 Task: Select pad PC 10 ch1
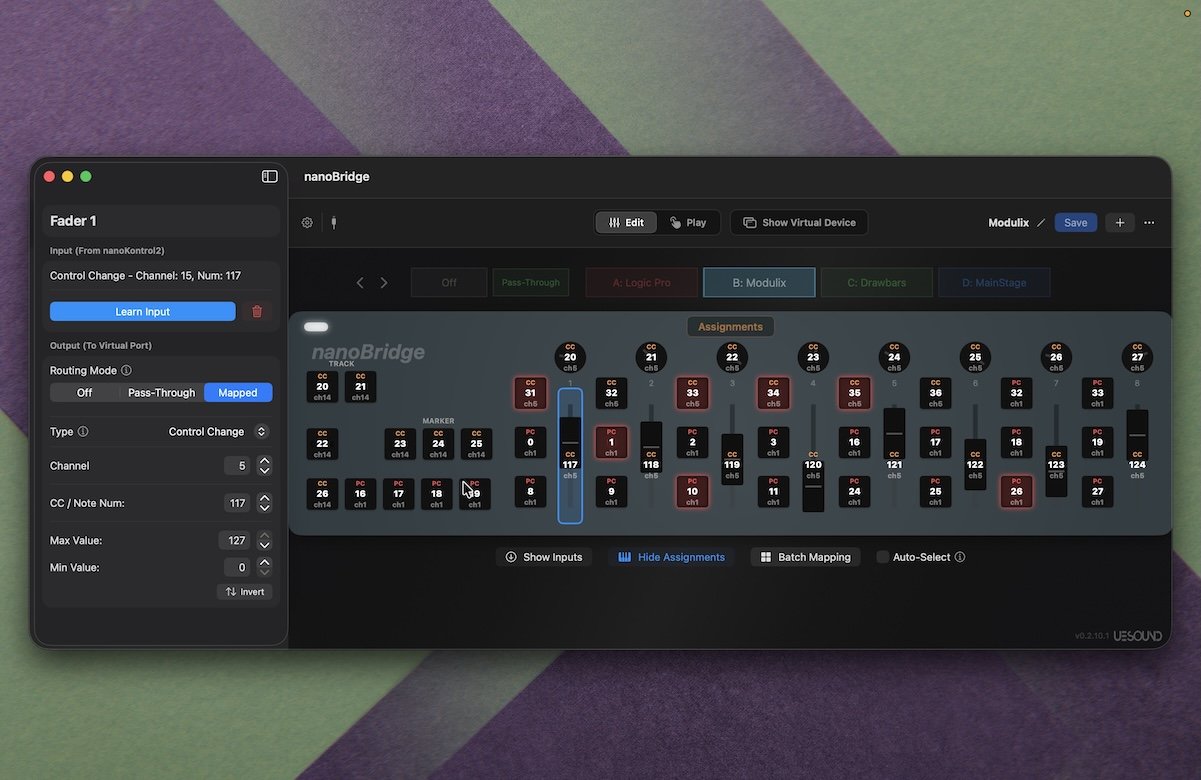692,491
